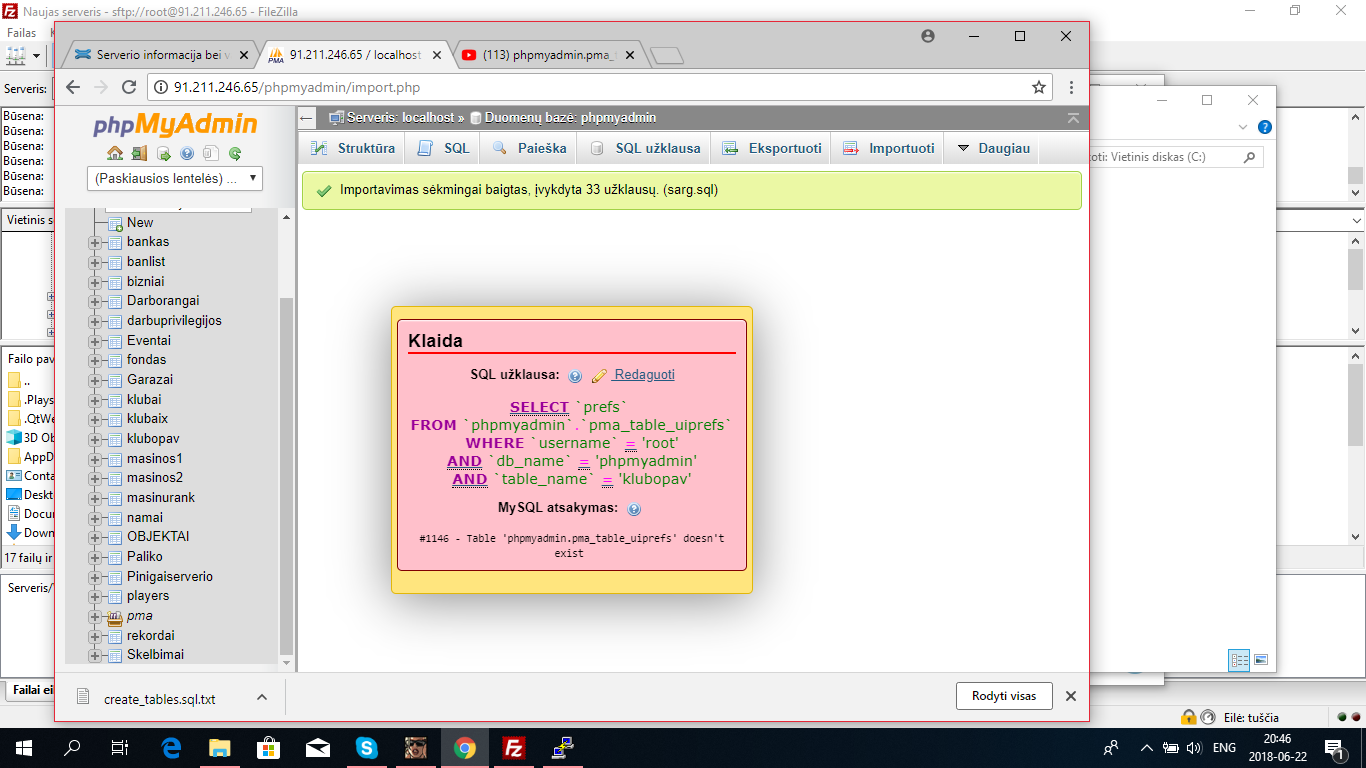This screenshot has height=768, width=1366.
Task: Expand the Darborangai table node
Action: coord(95,301)
